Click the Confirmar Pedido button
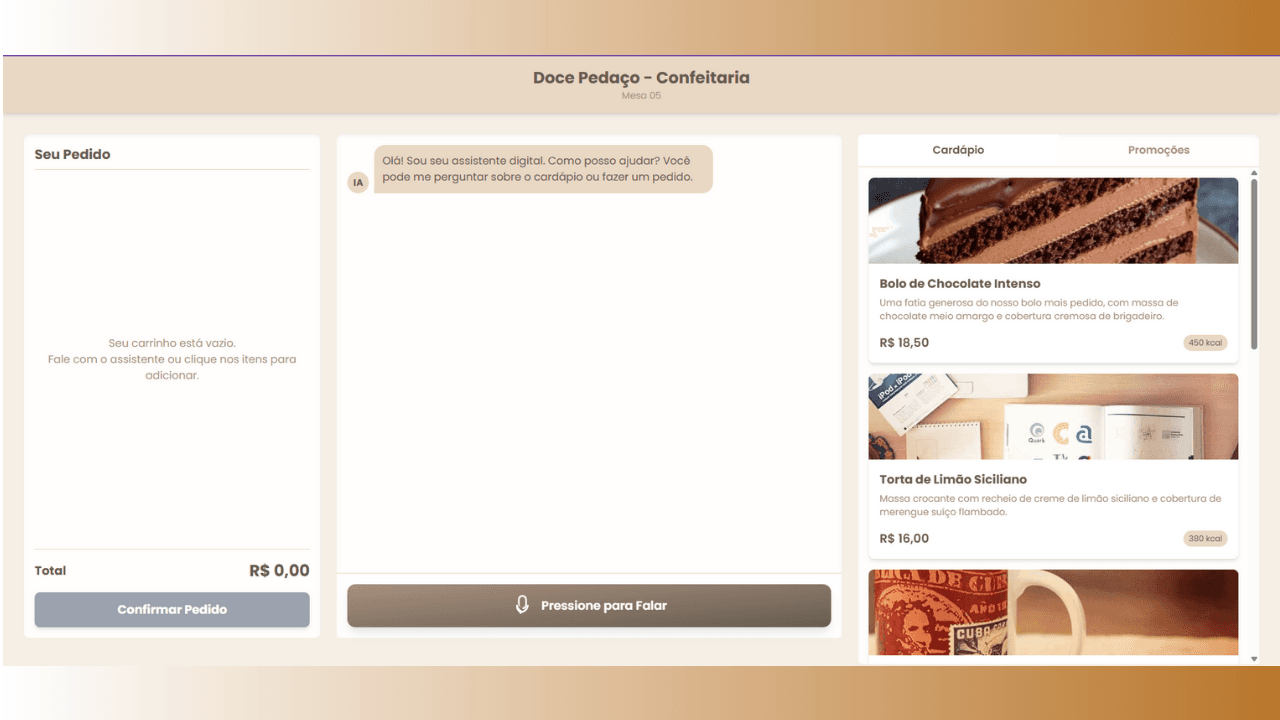The width and height of the screenshot is (1280, 720). (x=172, y=609)
